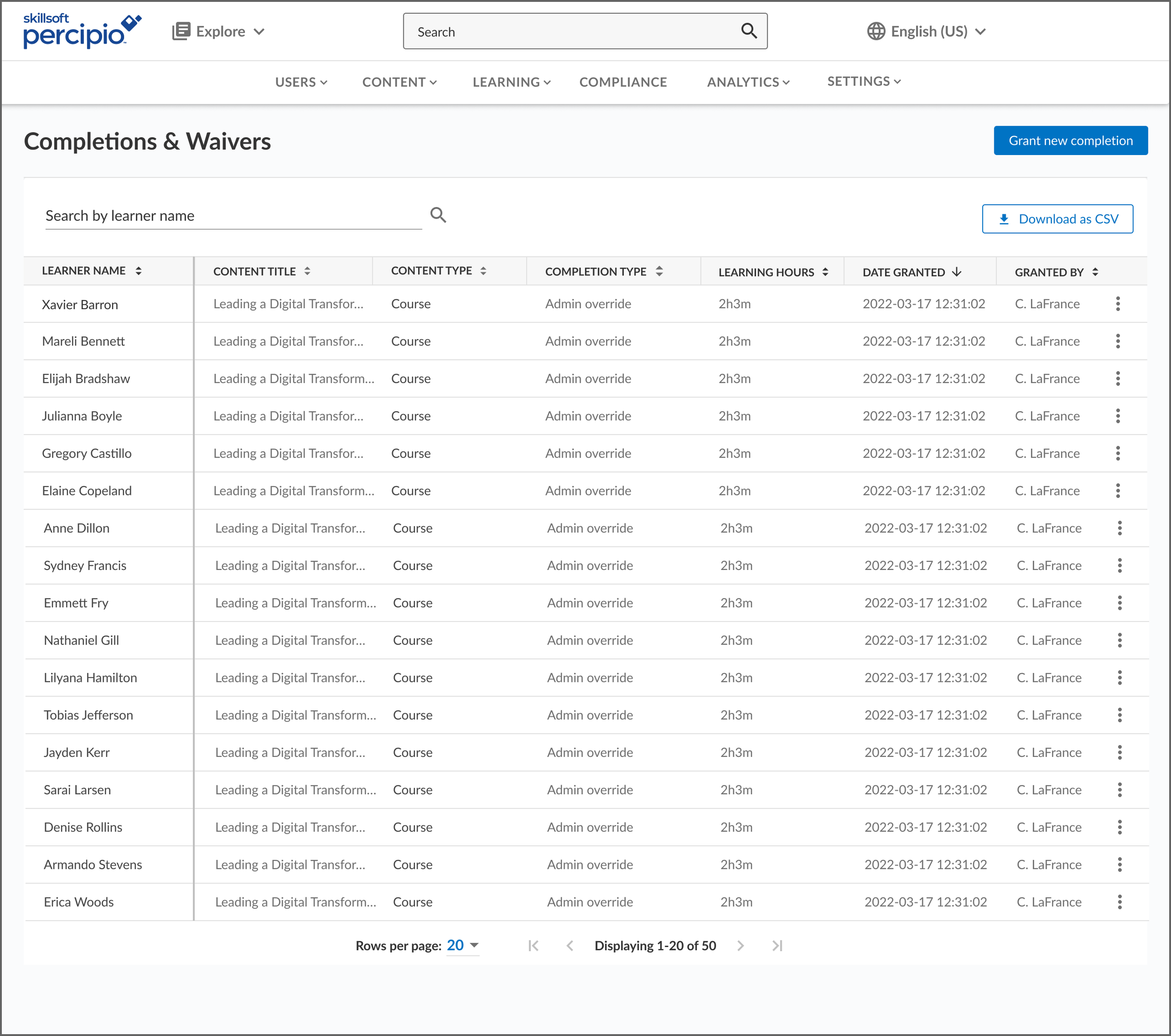Sort table by Learner Name column

point(138,271)
